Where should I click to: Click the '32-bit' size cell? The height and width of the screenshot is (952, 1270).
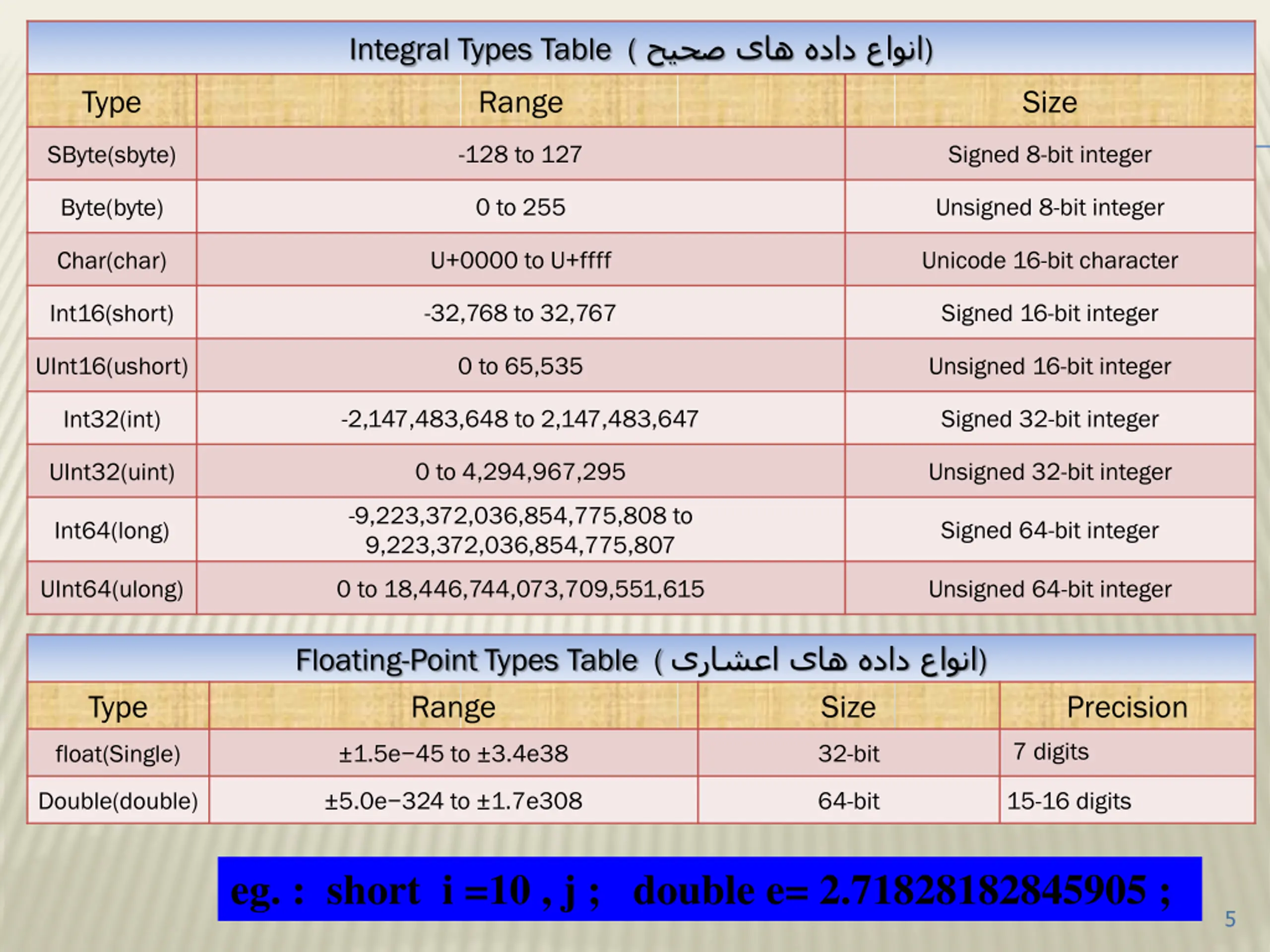coord(849,753)
